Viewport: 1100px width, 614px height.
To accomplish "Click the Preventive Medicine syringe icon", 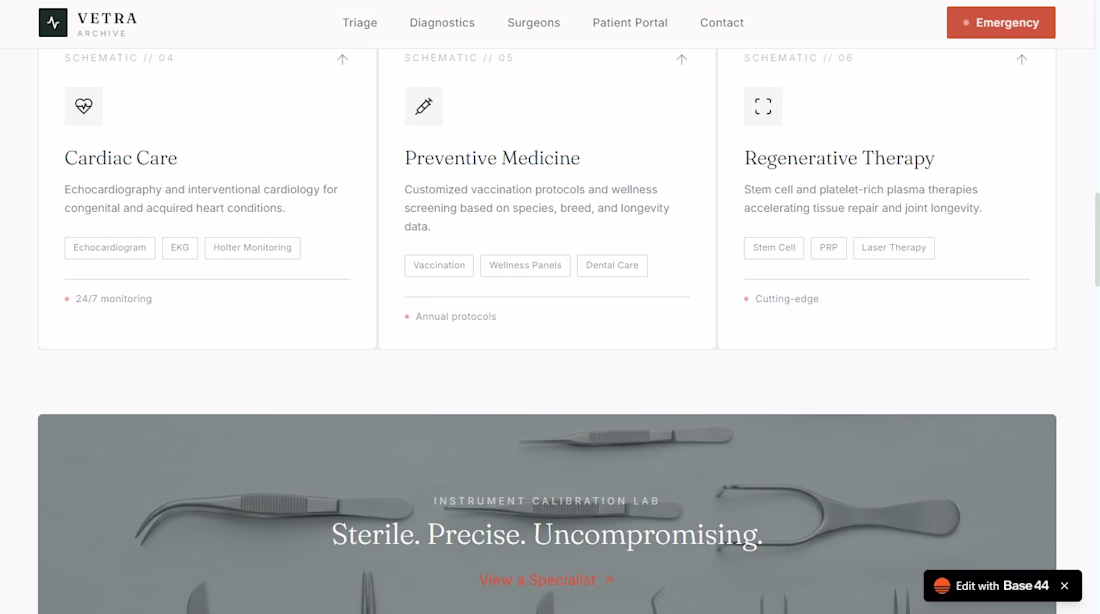I will 424,106.
